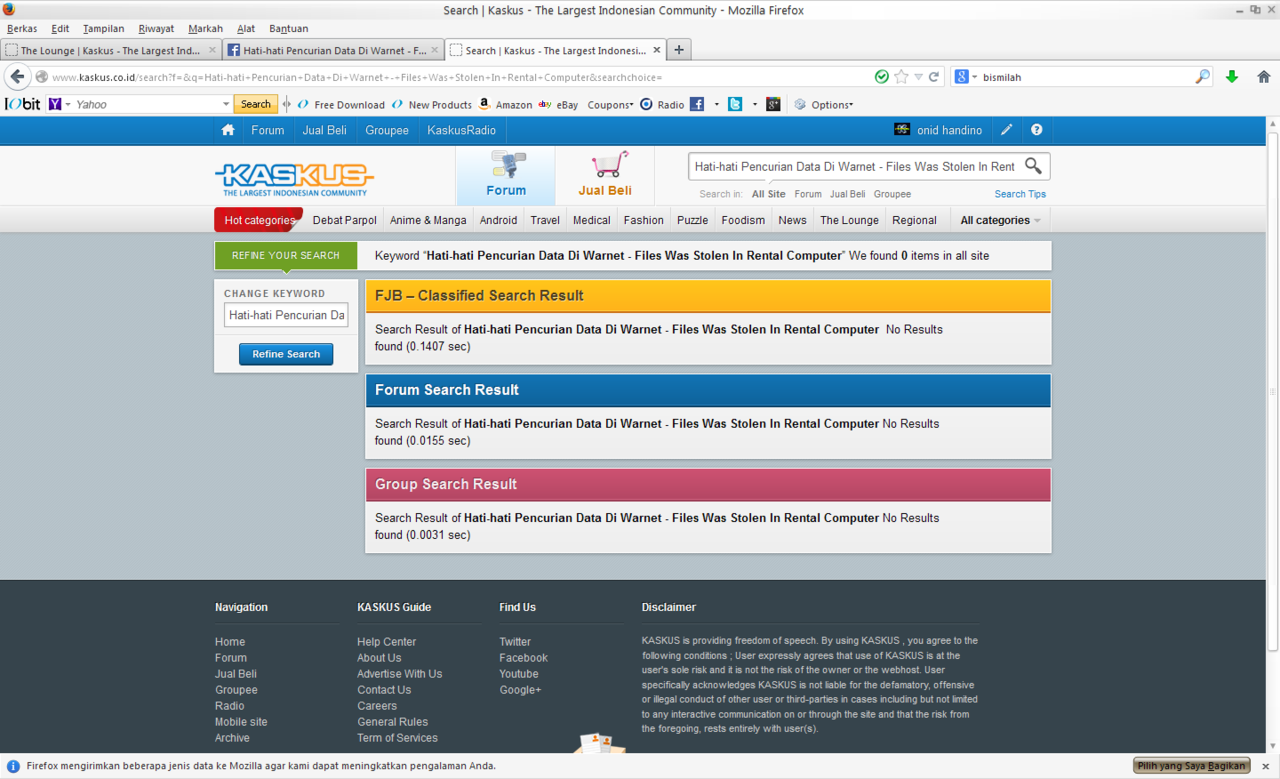The height and width of the screenshot is (779, 1280).
Task: Open the Radio toolbar item
Action: pyautogui.click(x=662, y=104)
